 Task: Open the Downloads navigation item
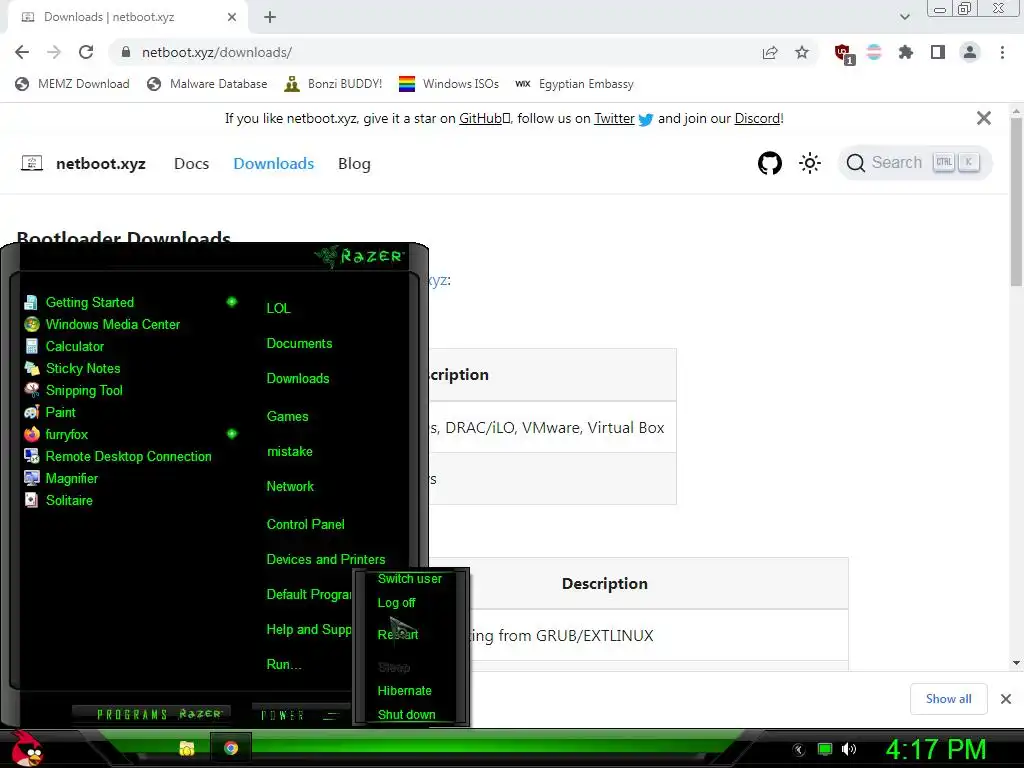pyautogui.click(x=274, y=163)
